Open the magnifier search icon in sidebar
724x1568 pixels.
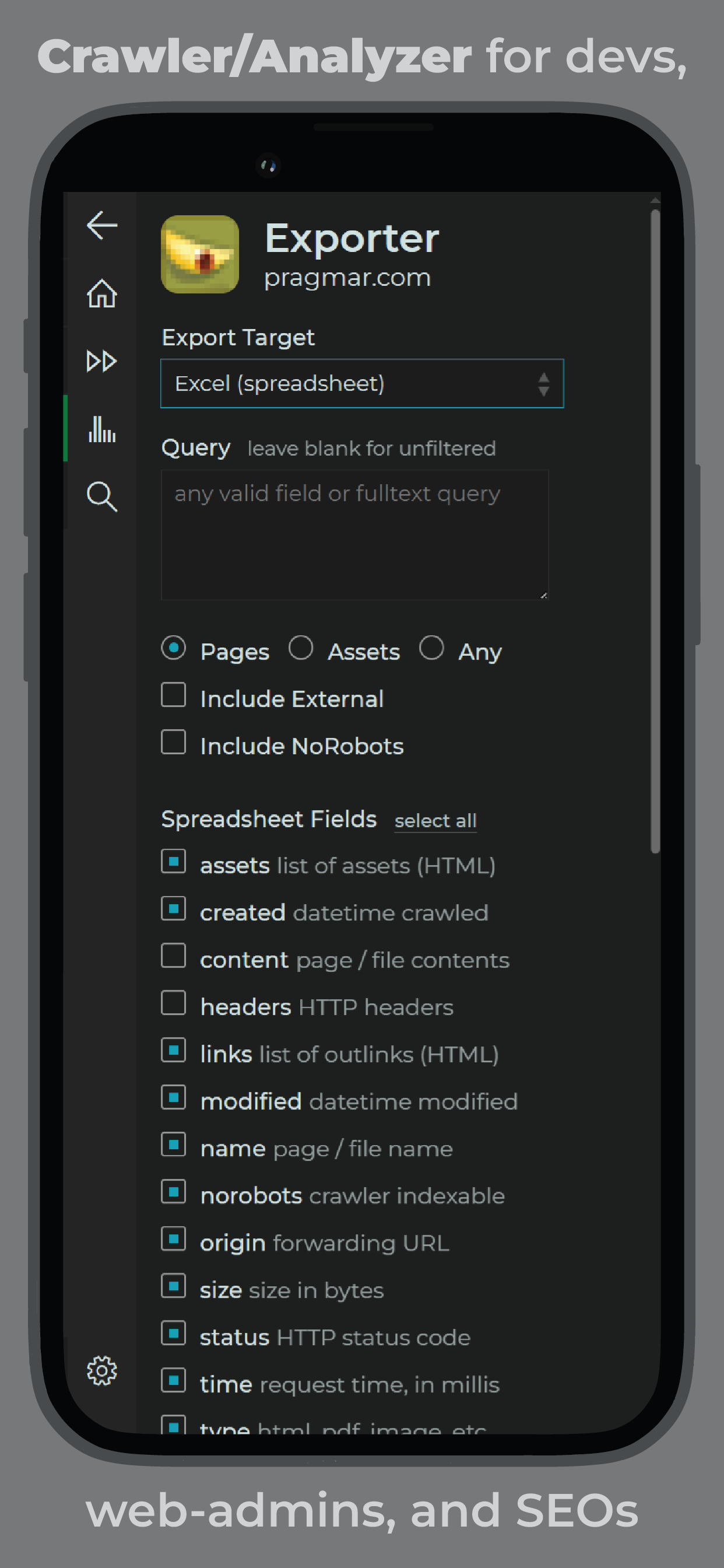(101, 496)
